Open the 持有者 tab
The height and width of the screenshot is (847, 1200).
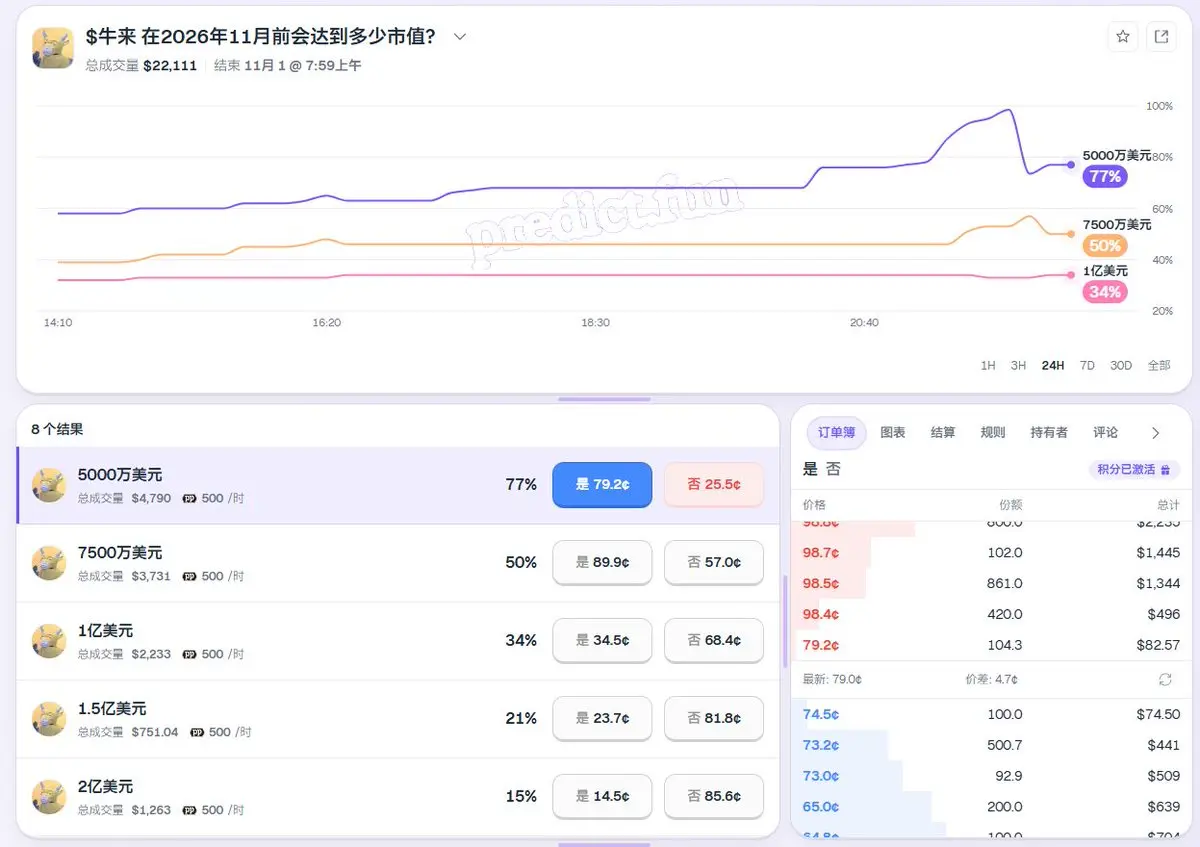click(1049, 433)
